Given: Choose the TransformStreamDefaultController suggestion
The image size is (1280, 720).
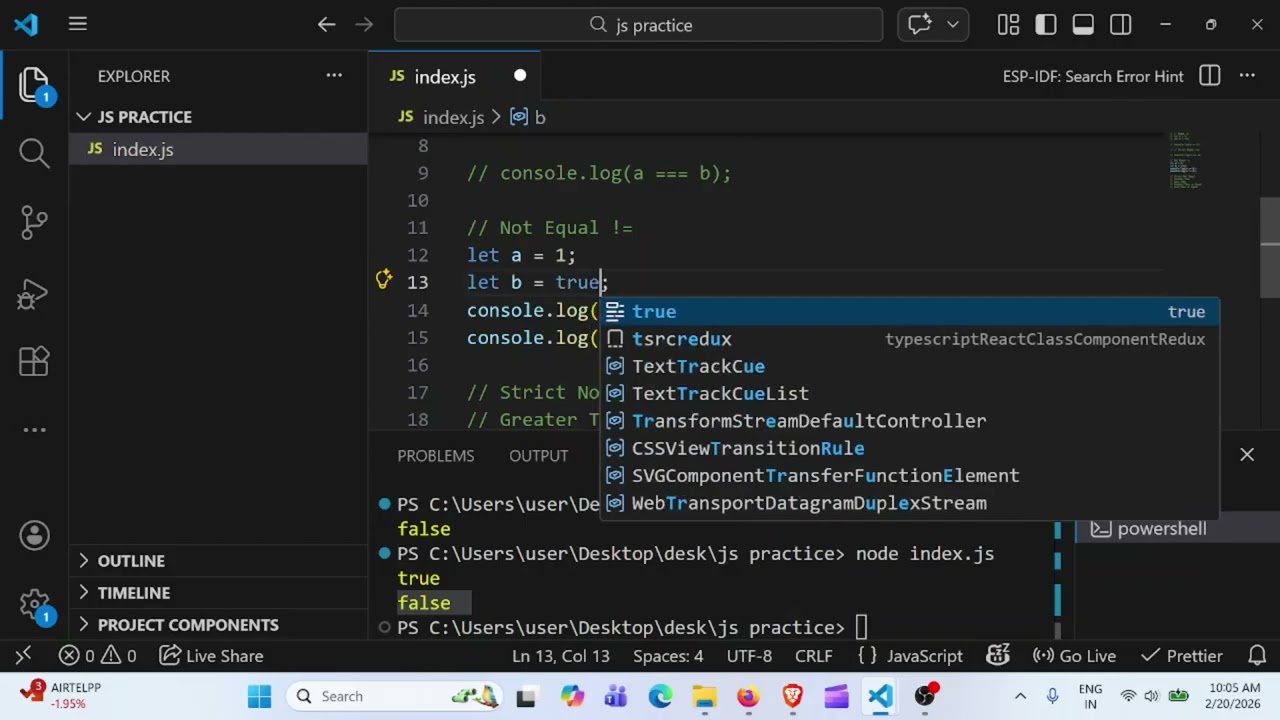Looking at the screenshot, I should pos(909,421).
